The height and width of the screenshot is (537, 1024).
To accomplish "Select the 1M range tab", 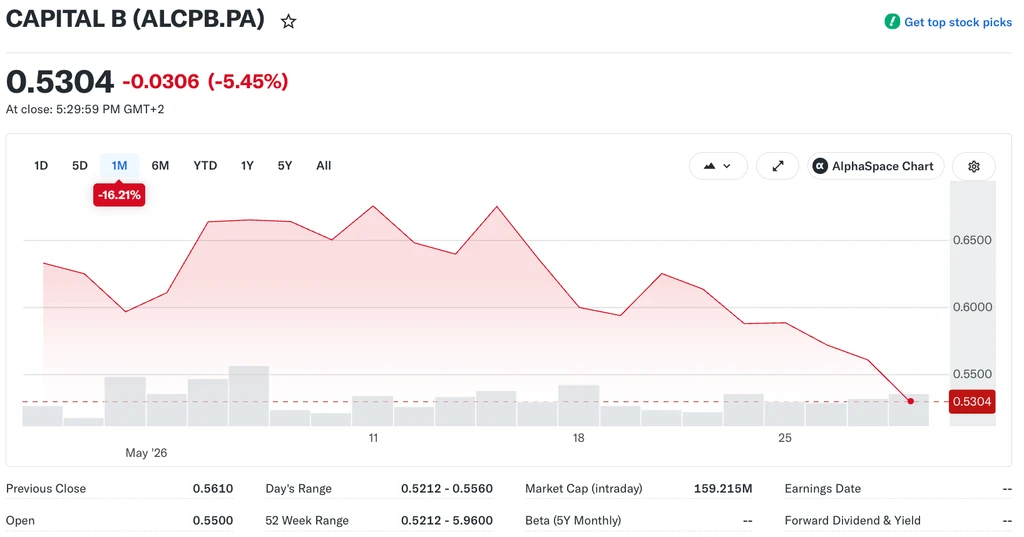I will [120, 166].
